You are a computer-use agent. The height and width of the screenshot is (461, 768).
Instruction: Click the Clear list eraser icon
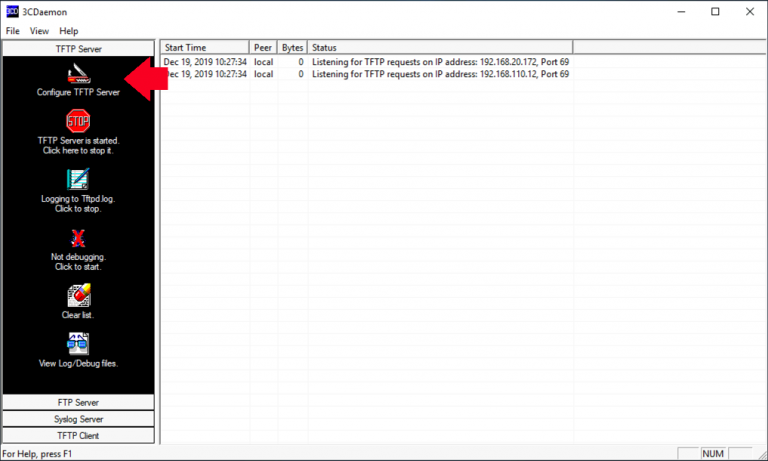click(79, 295)
